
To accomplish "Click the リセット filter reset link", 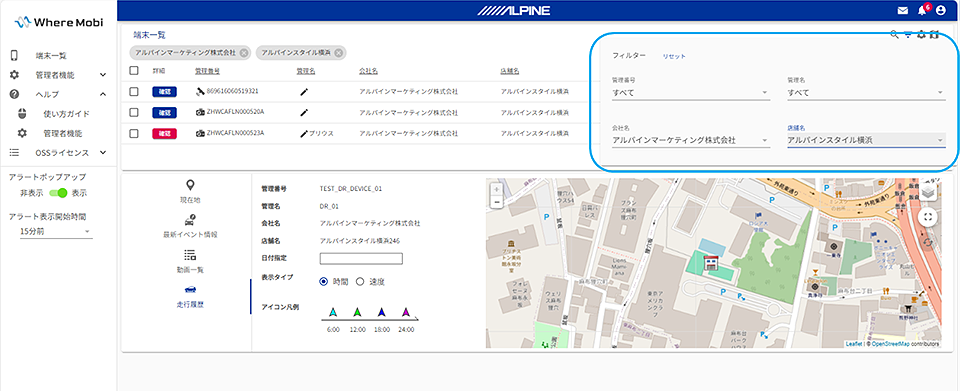I will pyautogui.click(x=674, y=56).
